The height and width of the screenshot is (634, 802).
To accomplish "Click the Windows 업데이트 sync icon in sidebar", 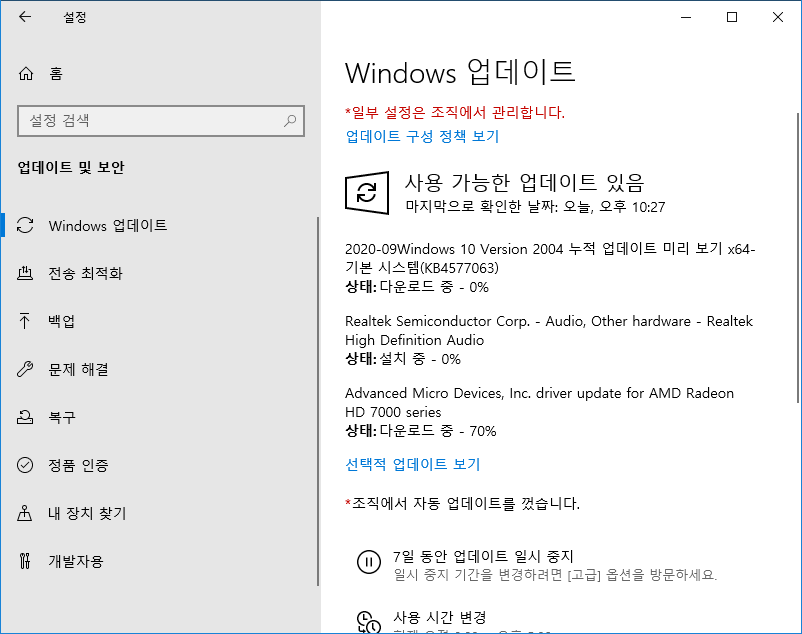I will [x=25, y=225].
